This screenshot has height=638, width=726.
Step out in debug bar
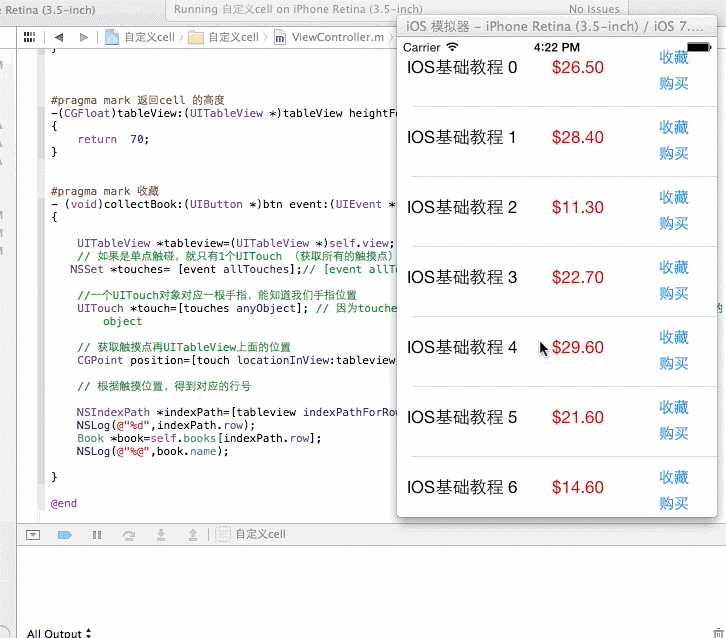point(193,535)
